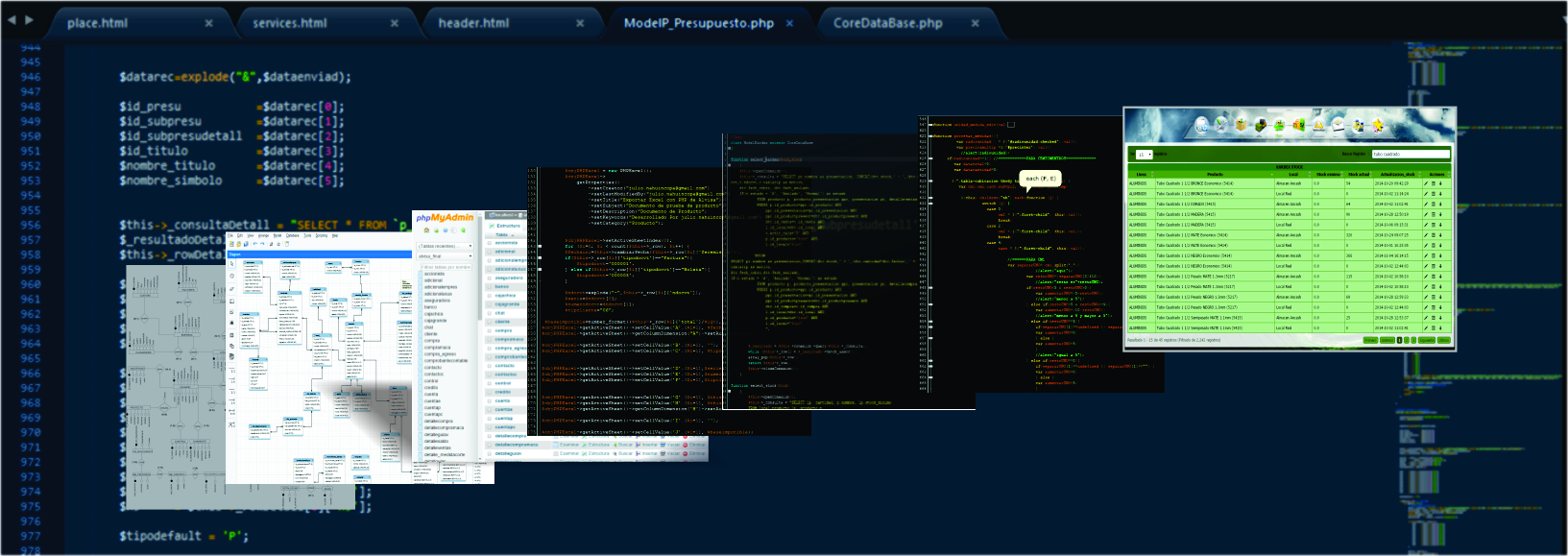The width and height of the screenshot is (1568, 556).
Task: Click the yellow star icon in Kardex toolbar
Action: tap(1377, 125)
